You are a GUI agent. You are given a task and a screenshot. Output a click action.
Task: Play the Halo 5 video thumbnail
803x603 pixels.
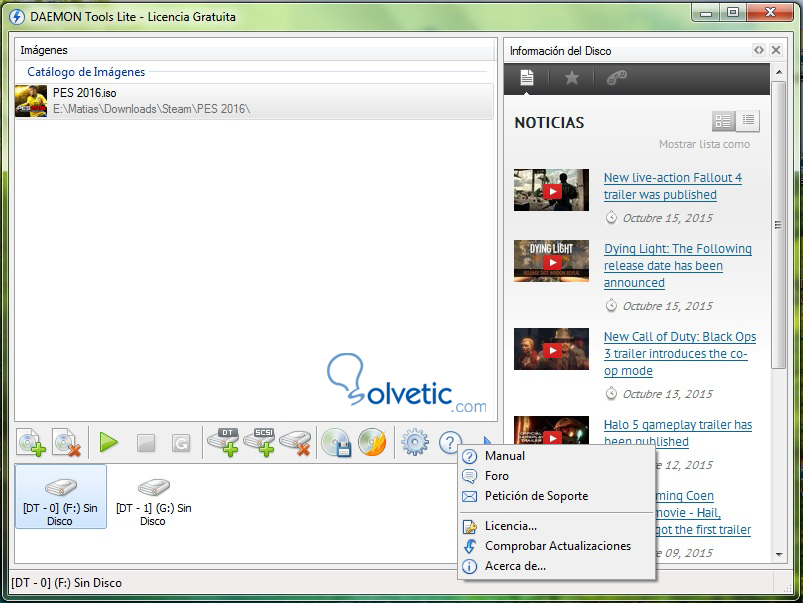(x=552, y=431)
